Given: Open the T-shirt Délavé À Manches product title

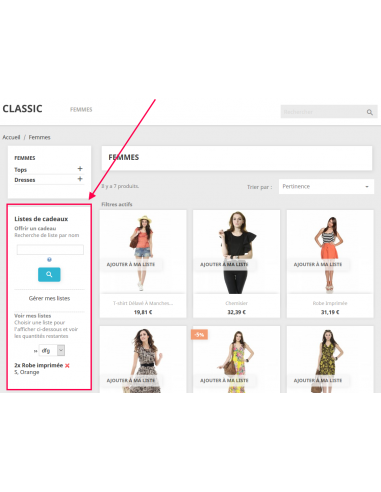Looking at the screenshot, I should 143,303.
